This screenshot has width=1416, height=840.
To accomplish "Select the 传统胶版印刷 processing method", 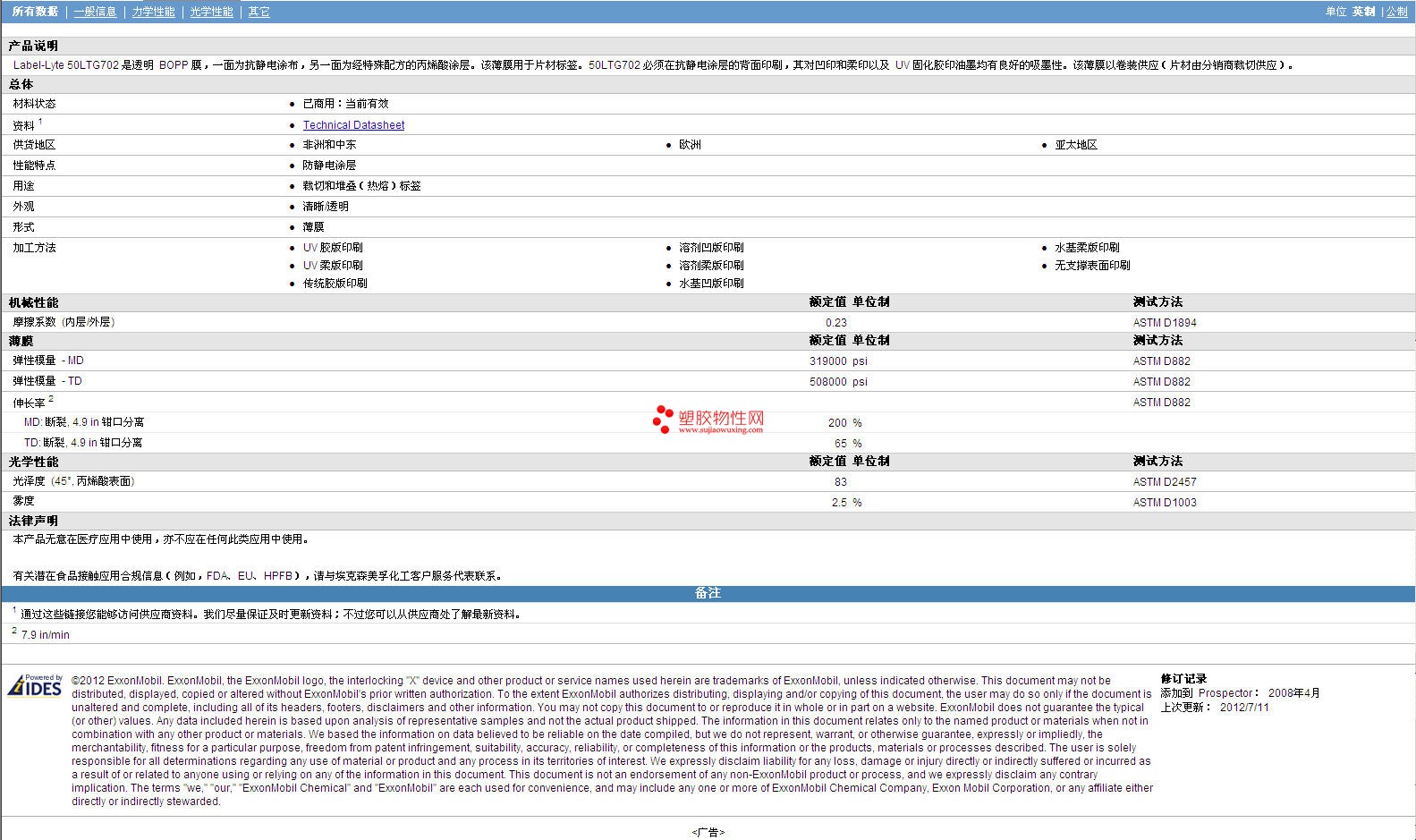I will 335,284.
